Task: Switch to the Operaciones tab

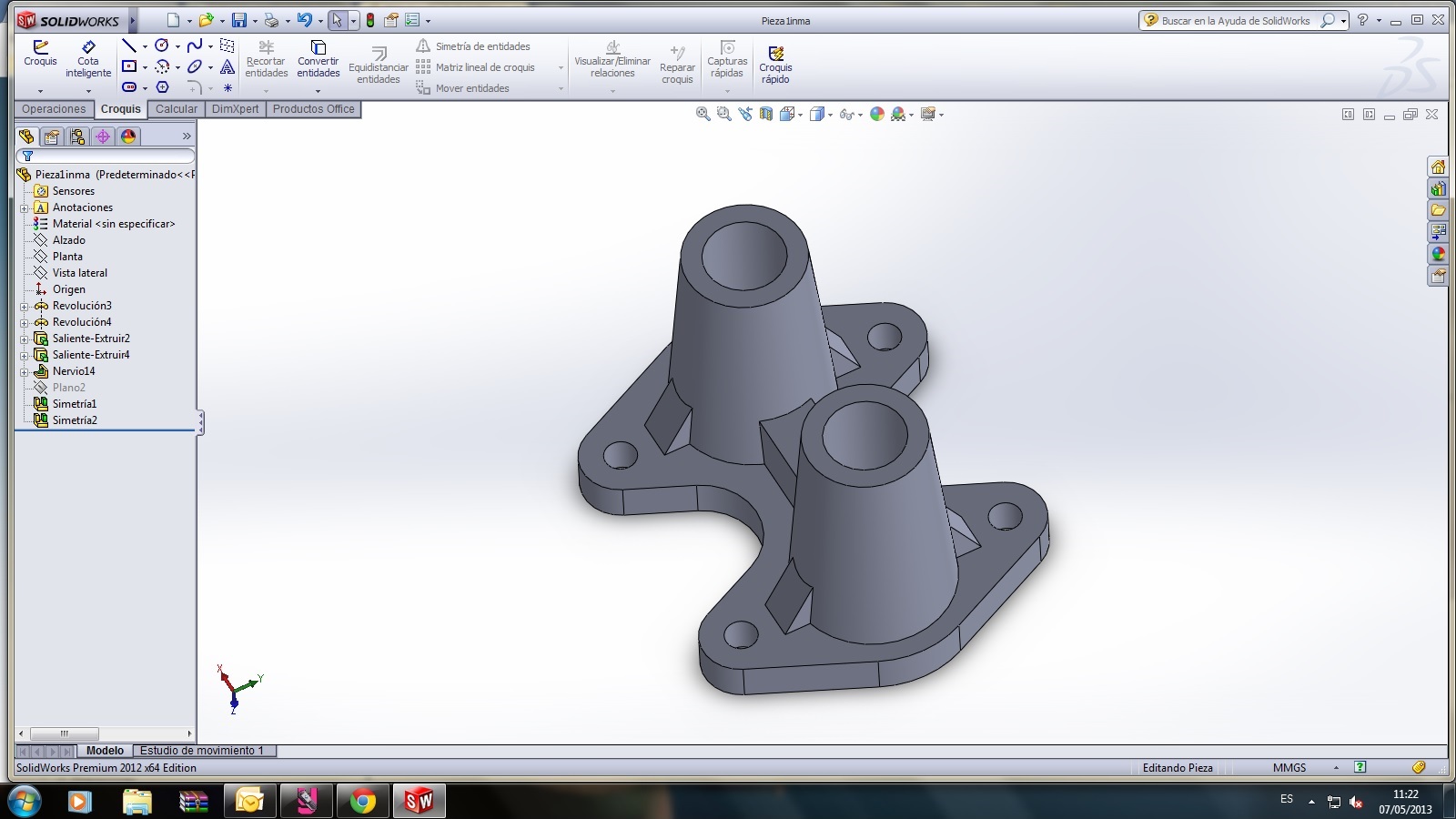Action: [54, 109]
